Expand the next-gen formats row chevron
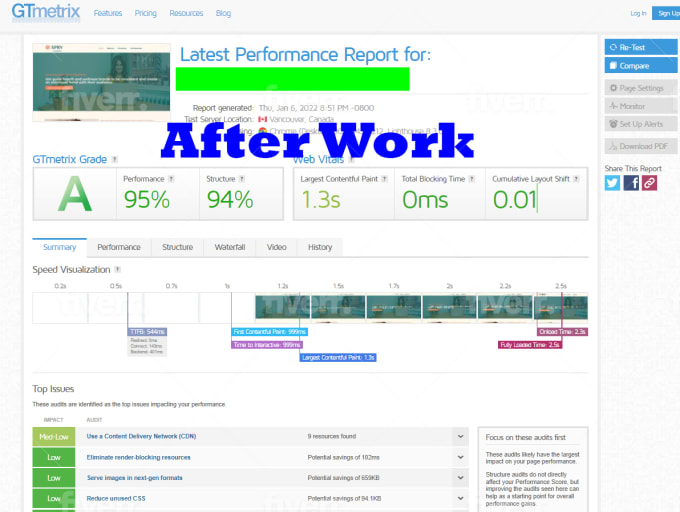Image resolution: width=680 pixels, height=512 pixels. point(461,478)
